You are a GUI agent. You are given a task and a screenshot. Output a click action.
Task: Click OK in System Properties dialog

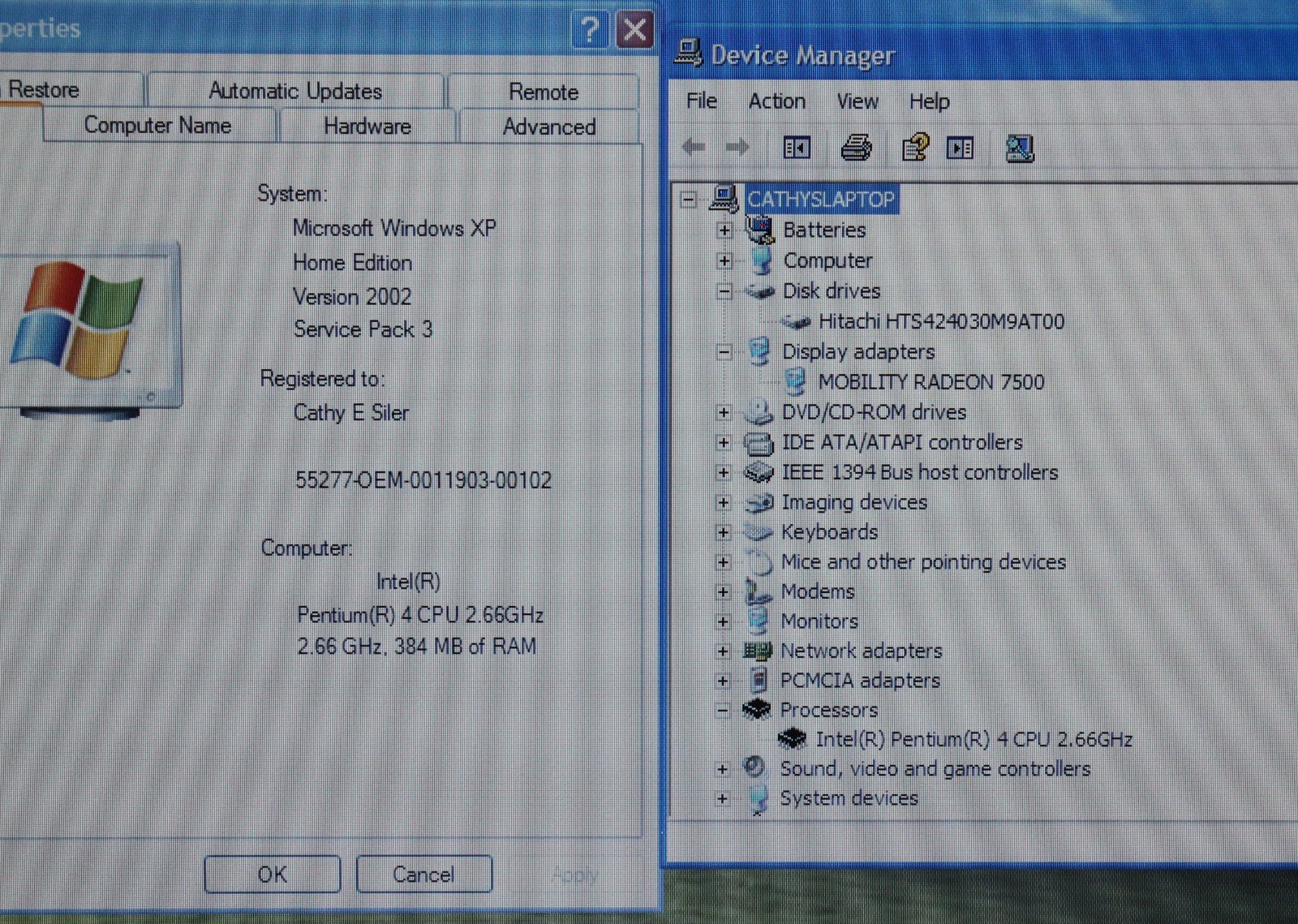point(272,875)
